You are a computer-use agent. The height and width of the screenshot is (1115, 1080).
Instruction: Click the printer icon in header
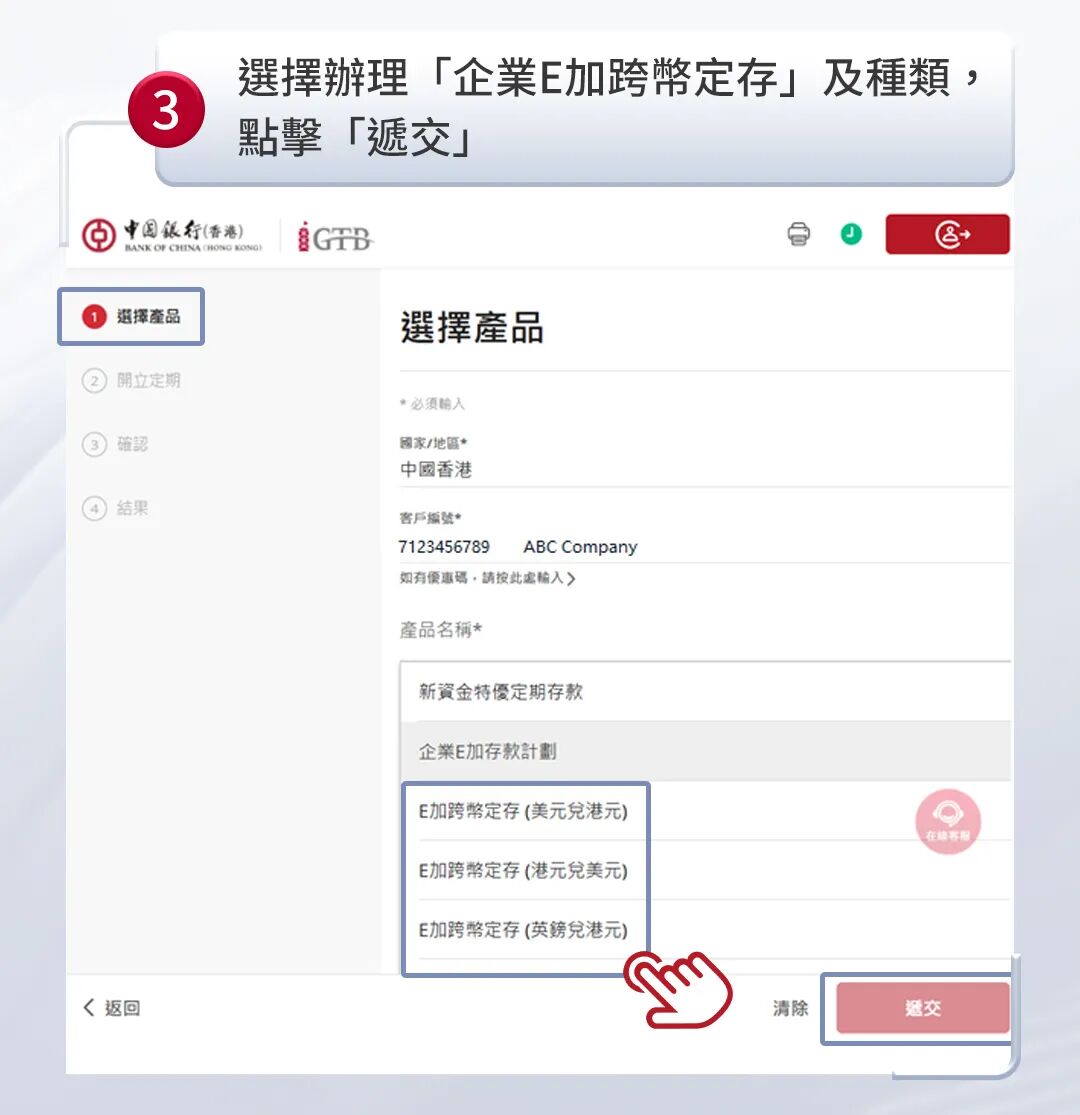(798, 234)
